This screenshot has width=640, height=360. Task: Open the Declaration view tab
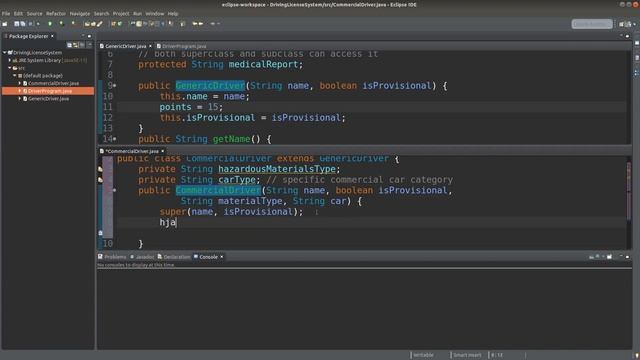174,257
